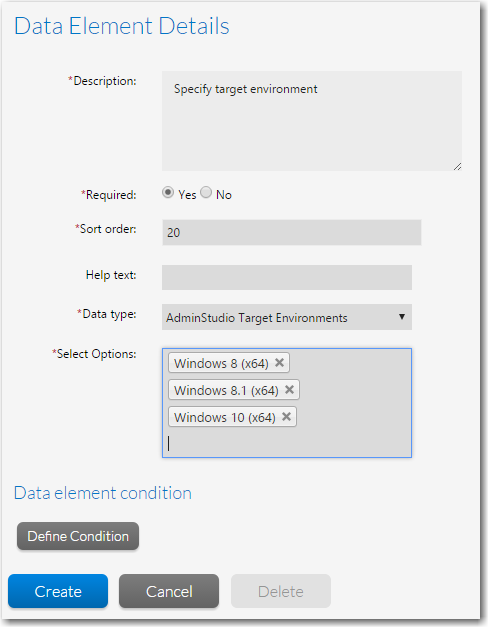Select the Yes radio for Required
The height and width of the screenshot is (627, 488).
168,192
